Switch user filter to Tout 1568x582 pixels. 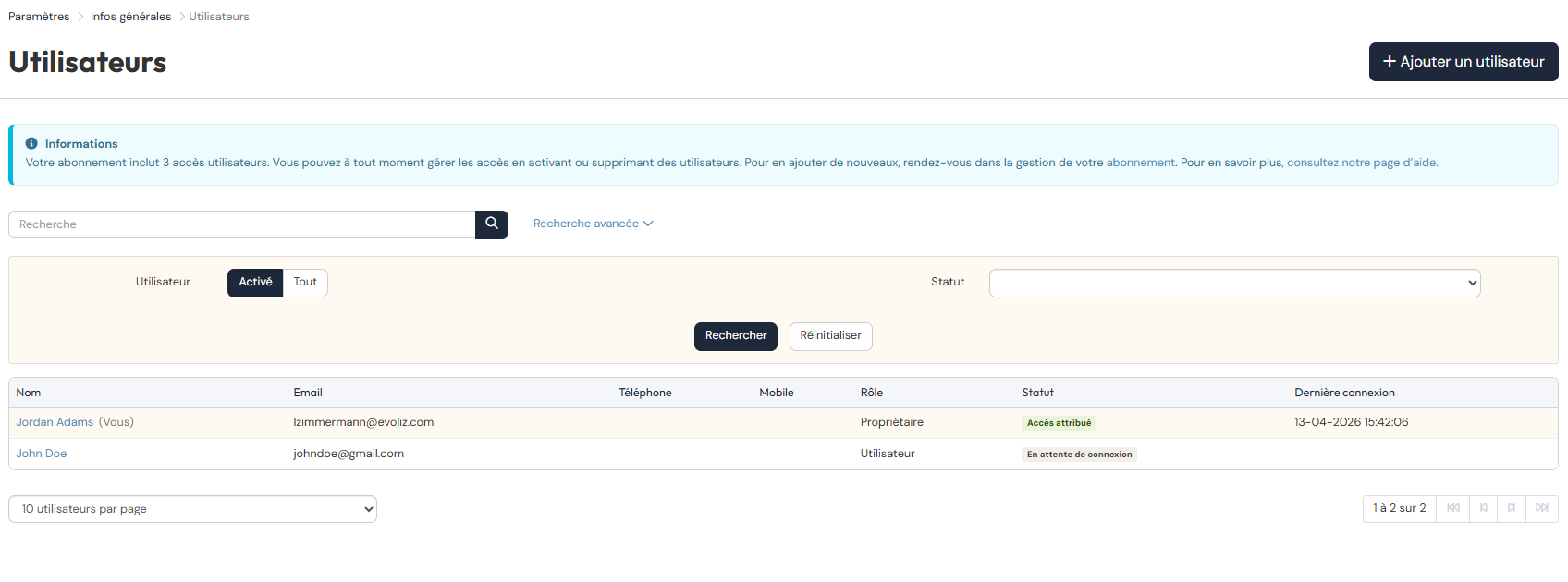coord(305,283)
